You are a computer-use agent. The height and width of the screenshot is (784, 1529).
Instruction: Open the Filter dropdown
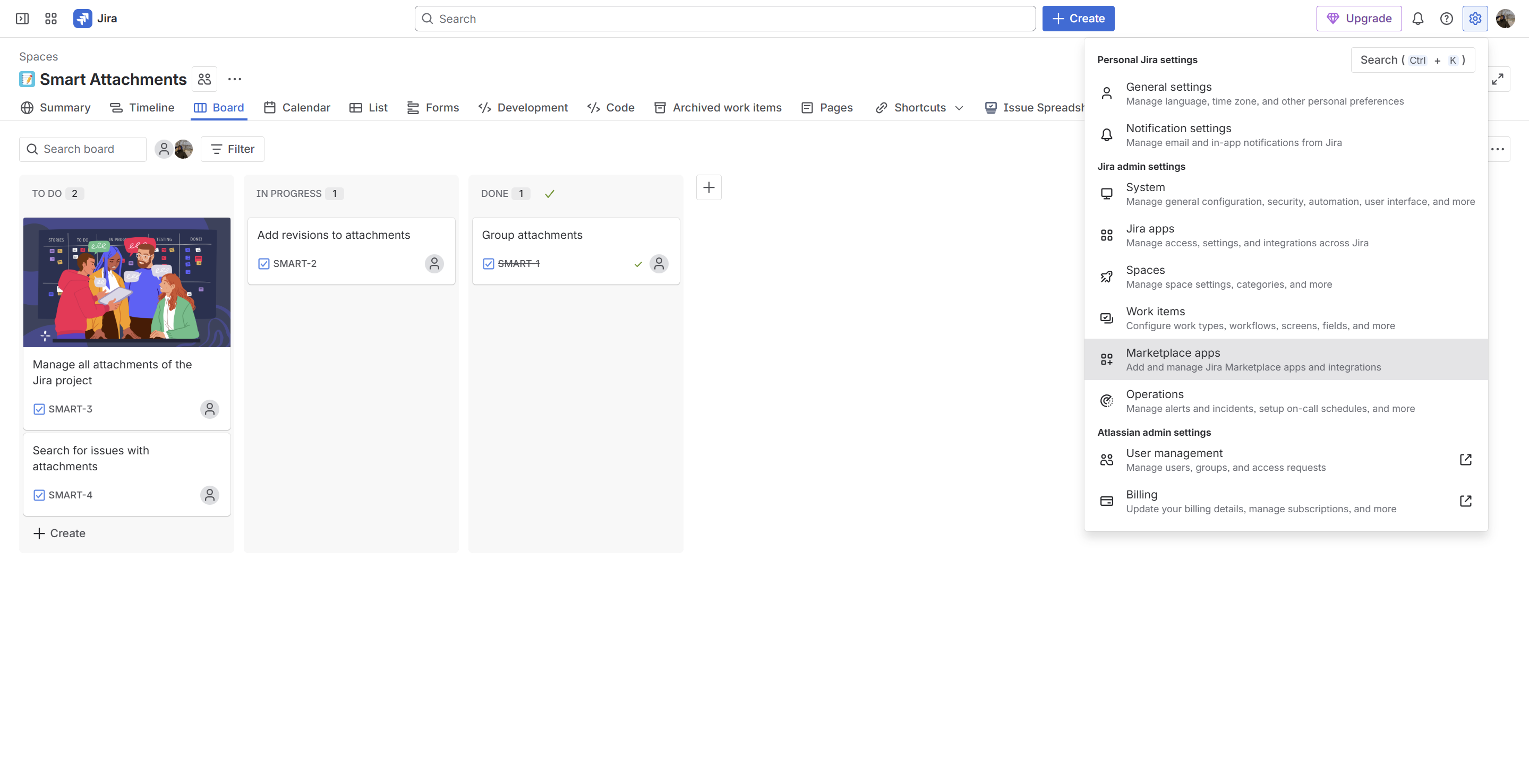click(232, 149)
